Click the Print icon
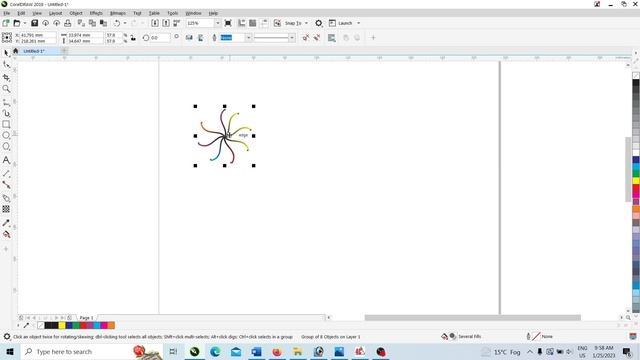640x360 pixels. click(68, 23)
